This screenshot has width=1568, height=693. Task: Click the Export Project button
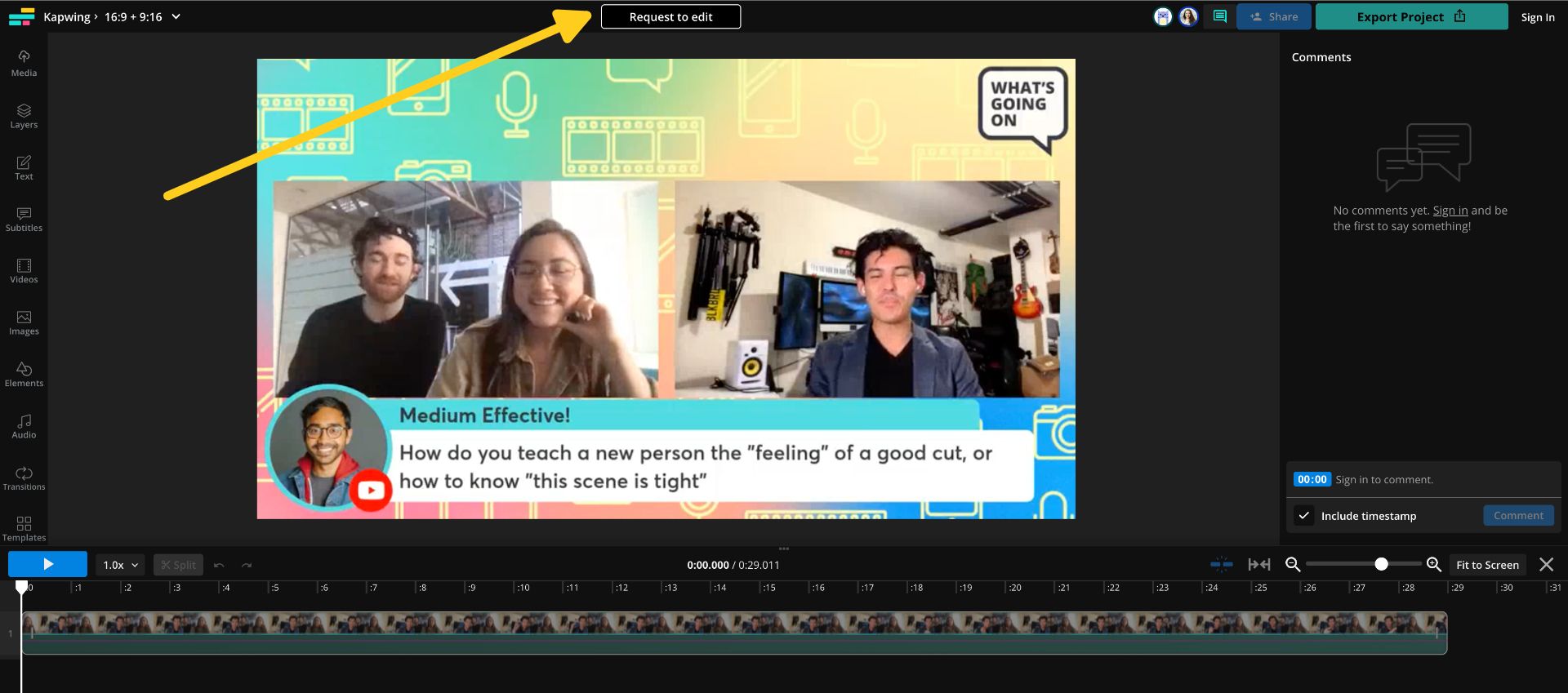1410,16
